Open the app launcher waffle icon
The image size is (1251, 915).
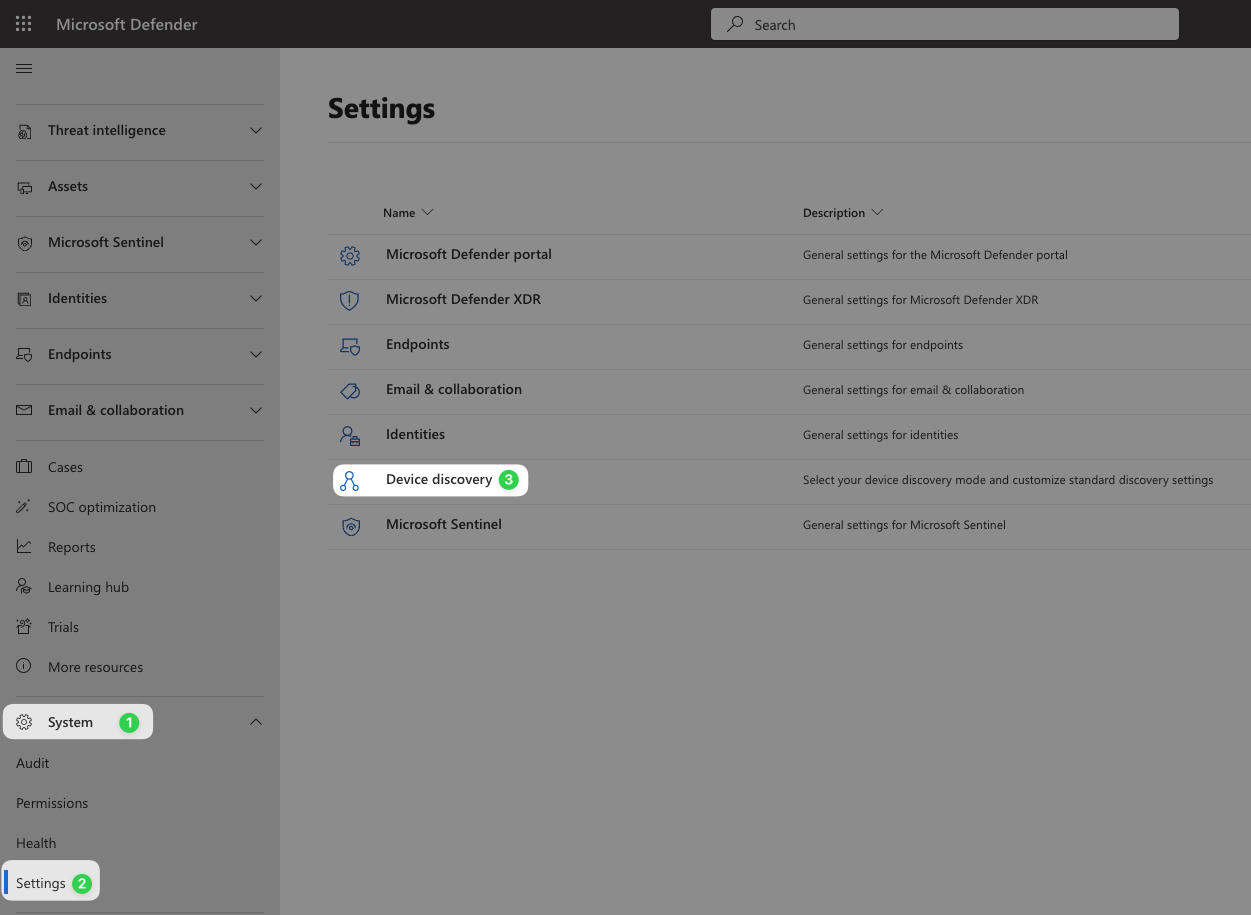point(24,24)
